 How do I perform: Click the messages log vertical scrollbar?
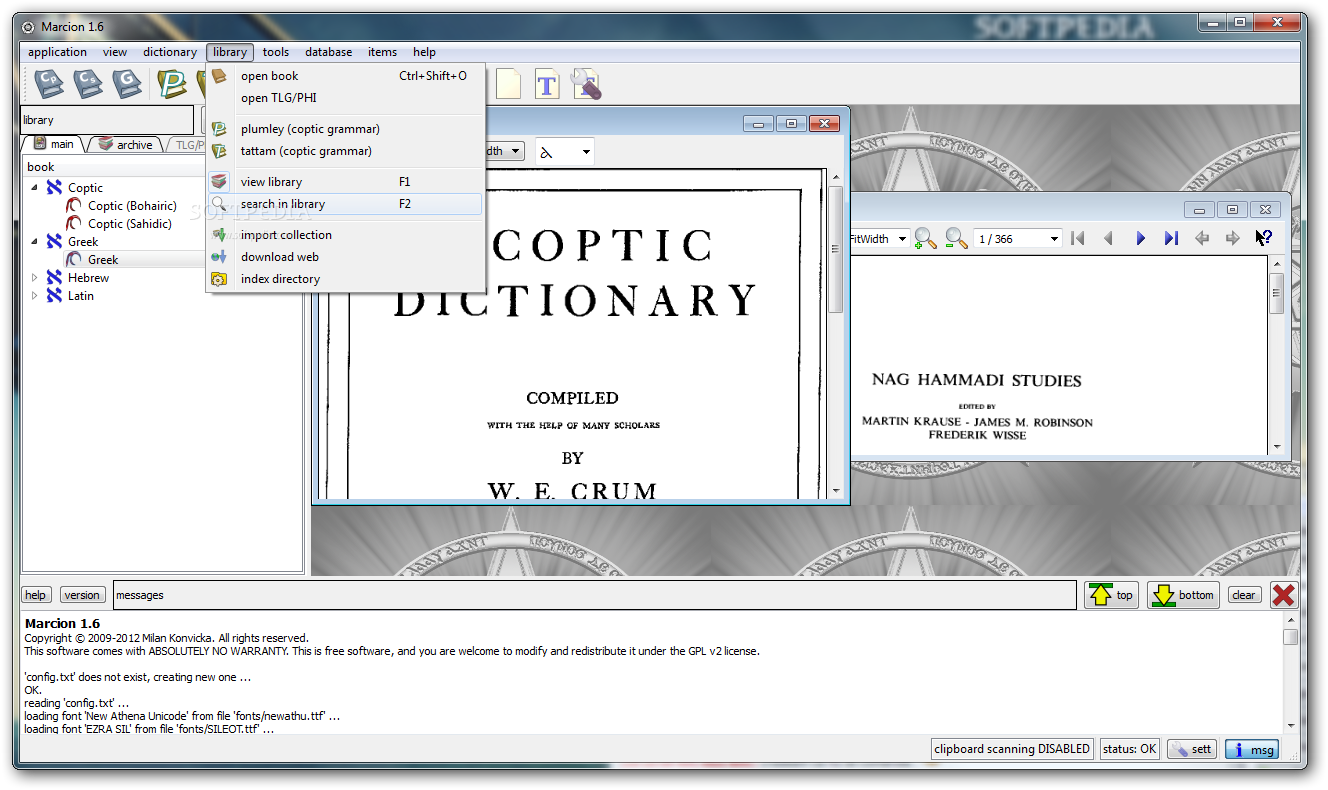tap(1291, 675)
